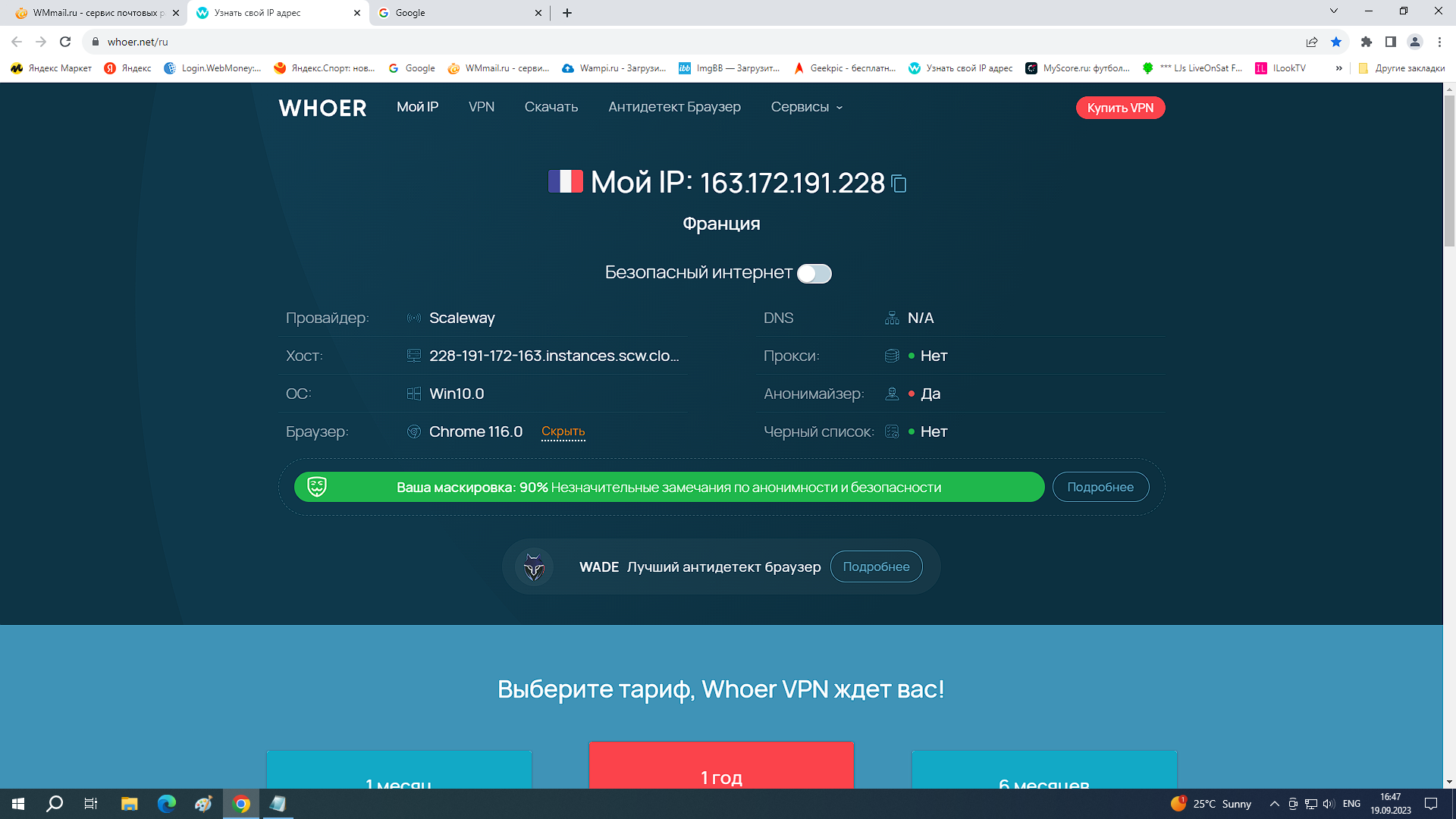This screenshot has width=1456, height=819.
Task: Copy the IP address with the copy icon
Action: tap(899, 184)
